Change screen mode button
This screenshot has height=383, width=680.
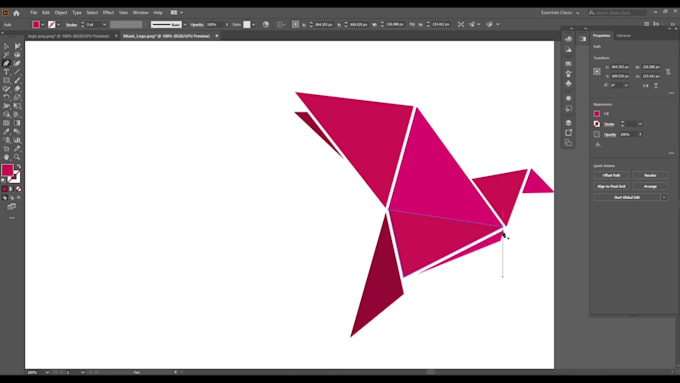pyautogui.click(x=12, y=207)
